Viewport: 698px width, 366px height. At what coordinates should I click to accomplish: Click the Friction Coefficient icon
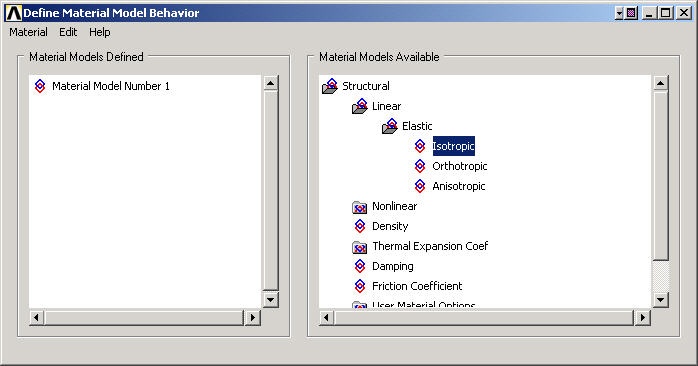360,286
